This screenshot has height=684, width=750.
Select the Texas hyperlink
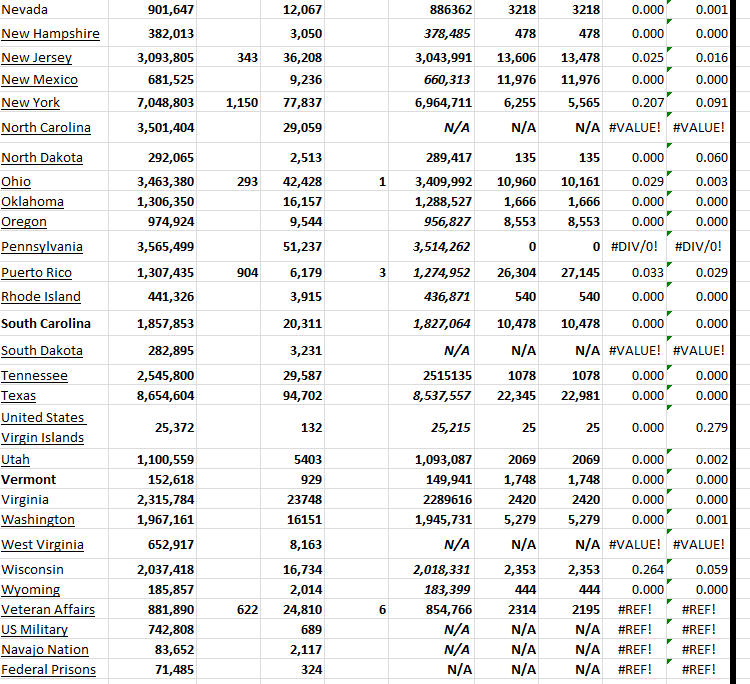19,396
